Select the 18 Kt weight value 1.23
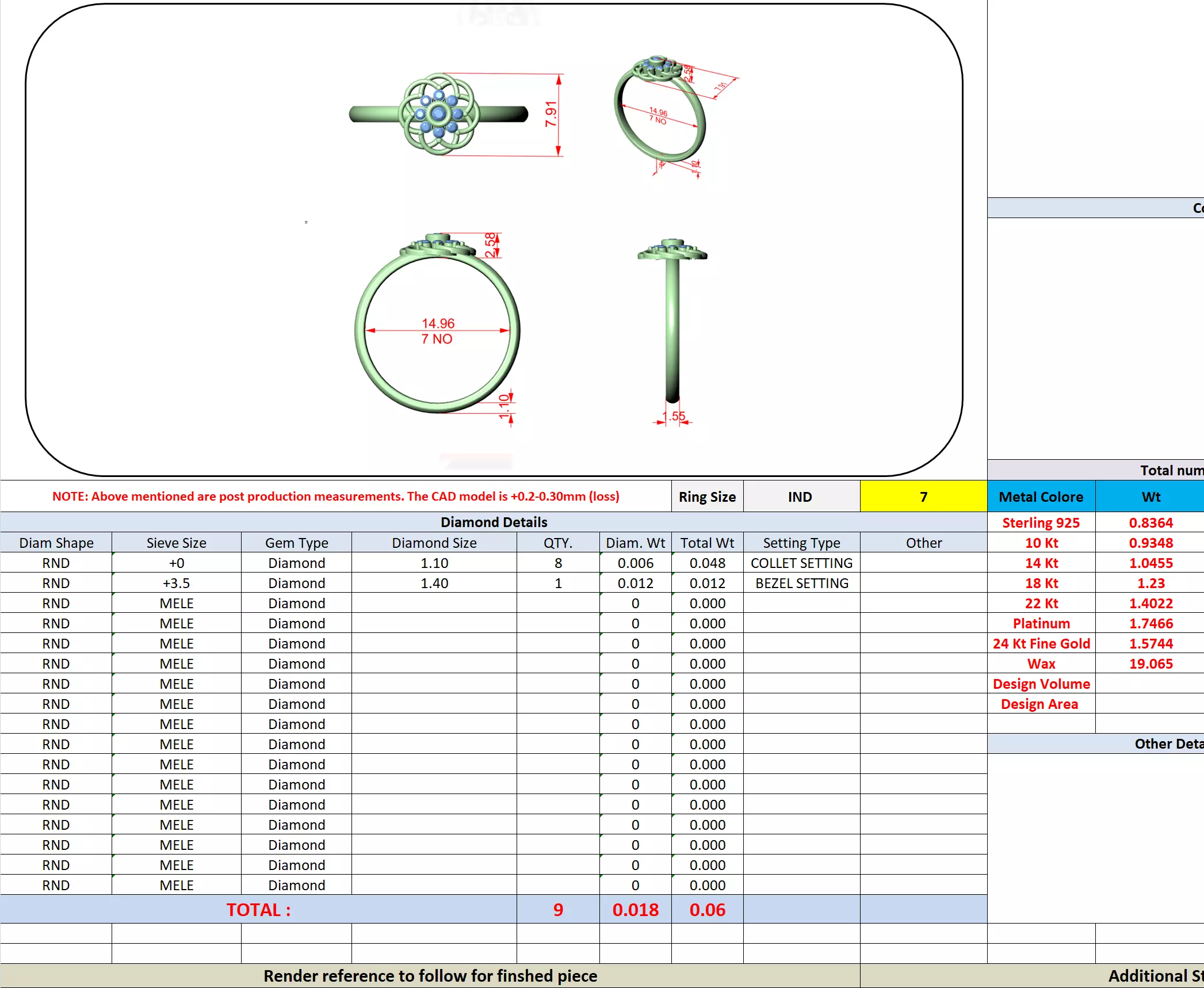The height and width of the screenshot is (988, 1204). coord(1151,583)
